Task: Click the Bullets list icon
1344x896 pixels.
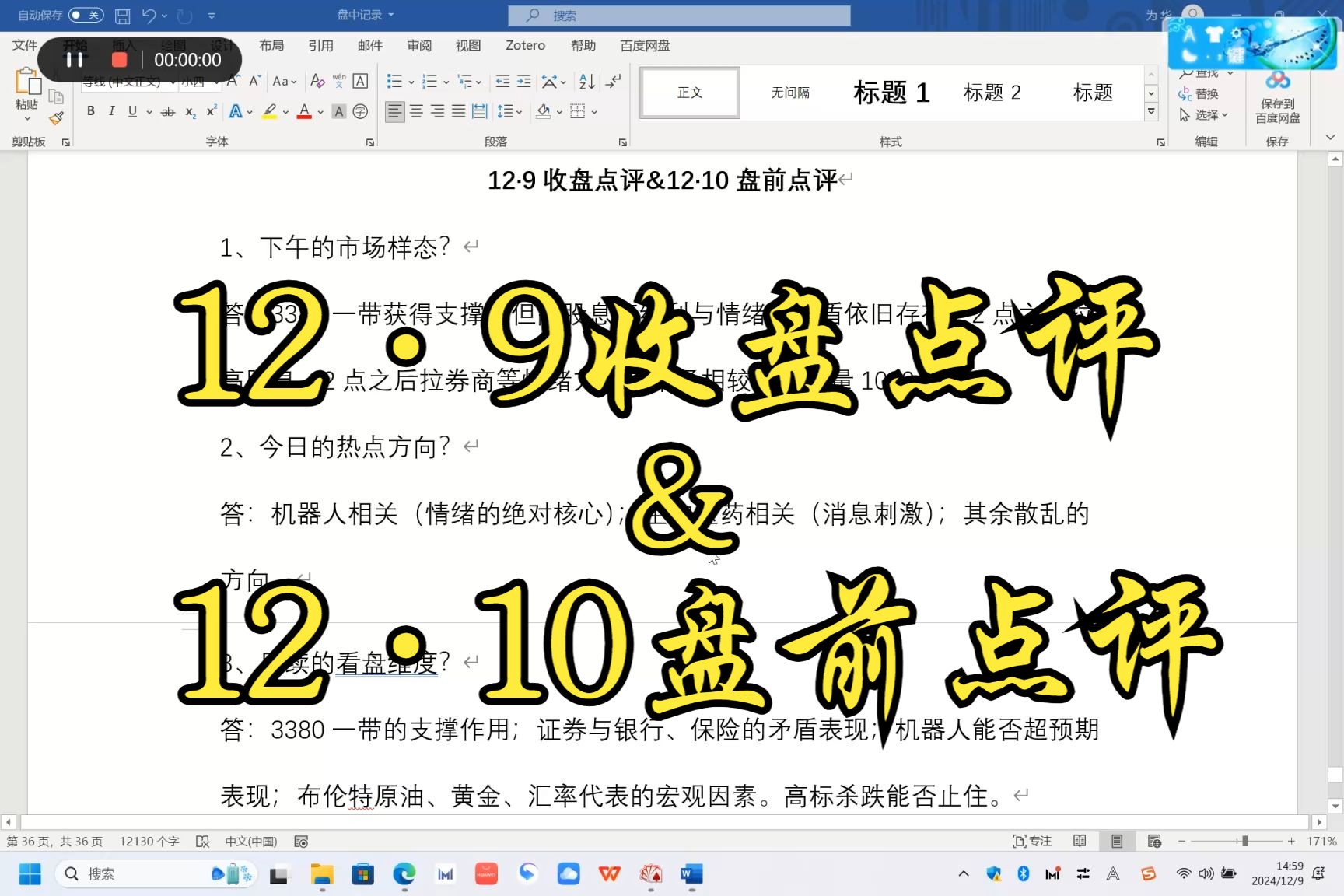Action: pos(394,81)
